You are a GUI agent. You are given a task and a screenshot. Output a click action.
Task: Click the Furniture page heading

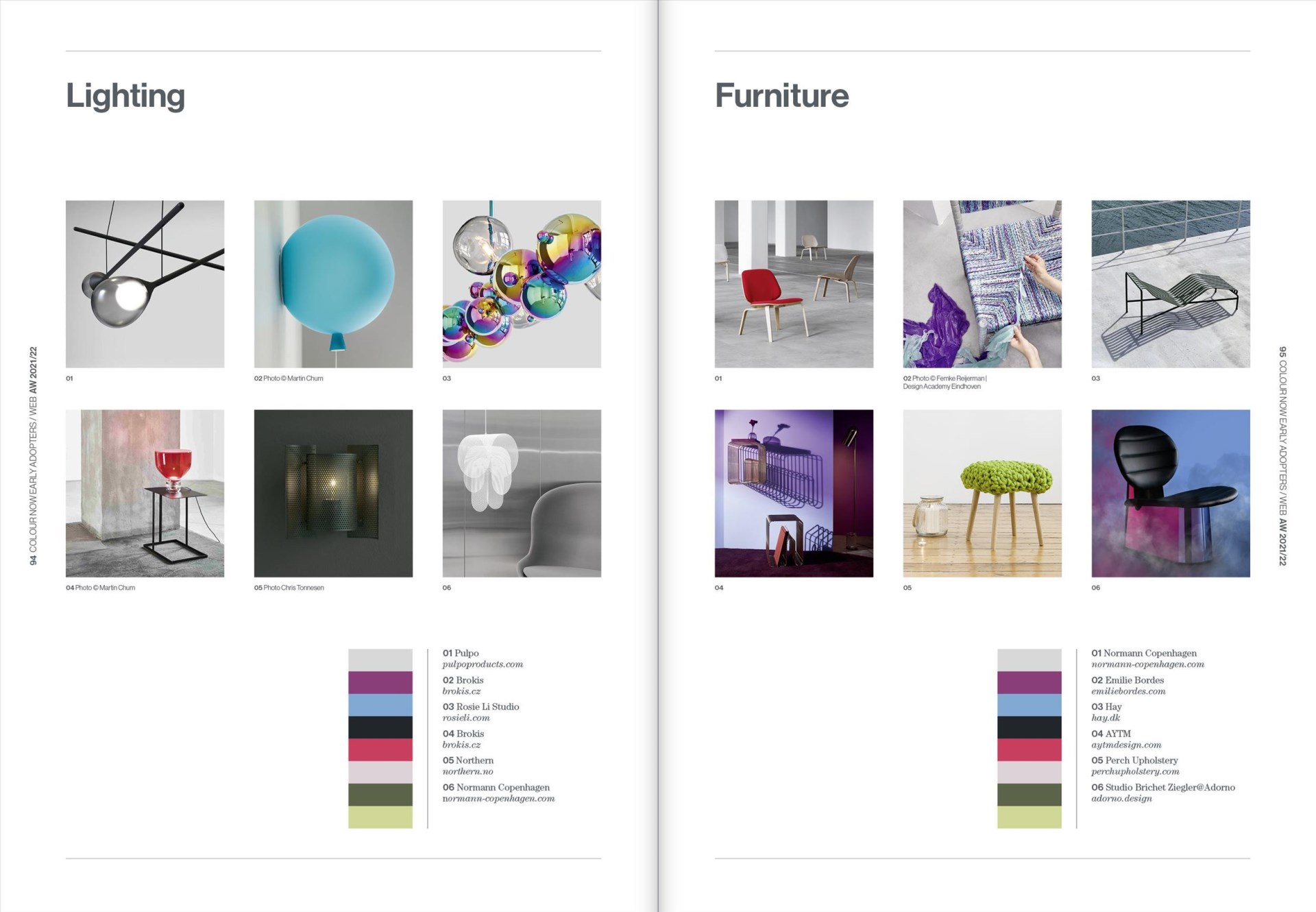pos(781,95)
